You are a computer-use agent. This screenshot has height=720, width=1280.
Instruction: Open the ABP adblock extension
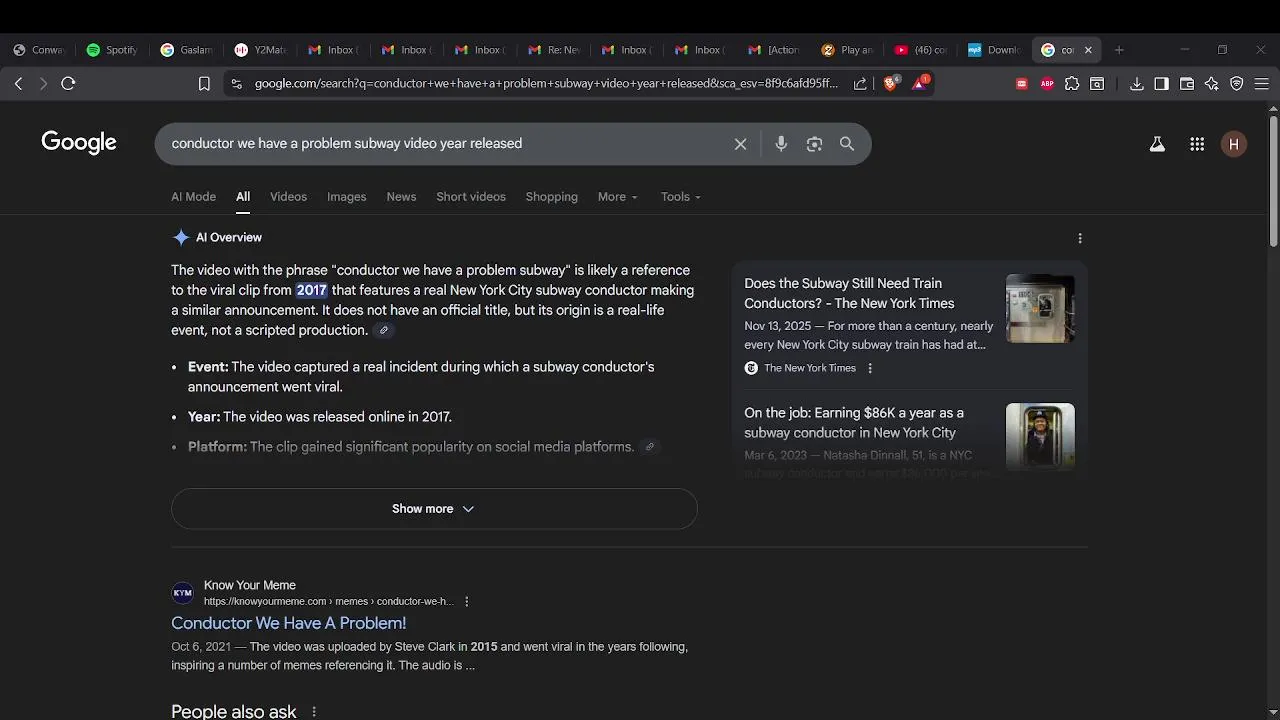coord(1047,84)
